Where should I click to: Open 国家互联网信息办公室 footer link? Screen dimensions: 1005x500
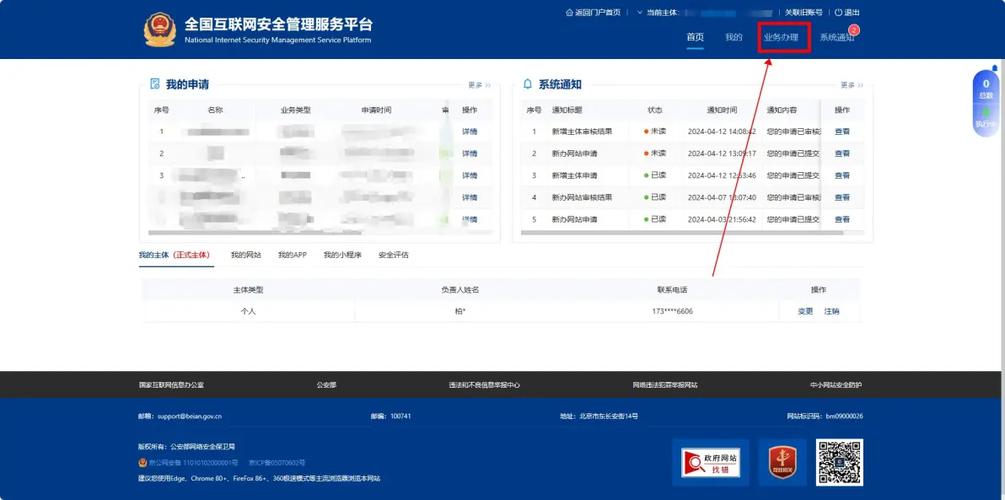click(x=171, y=385)
